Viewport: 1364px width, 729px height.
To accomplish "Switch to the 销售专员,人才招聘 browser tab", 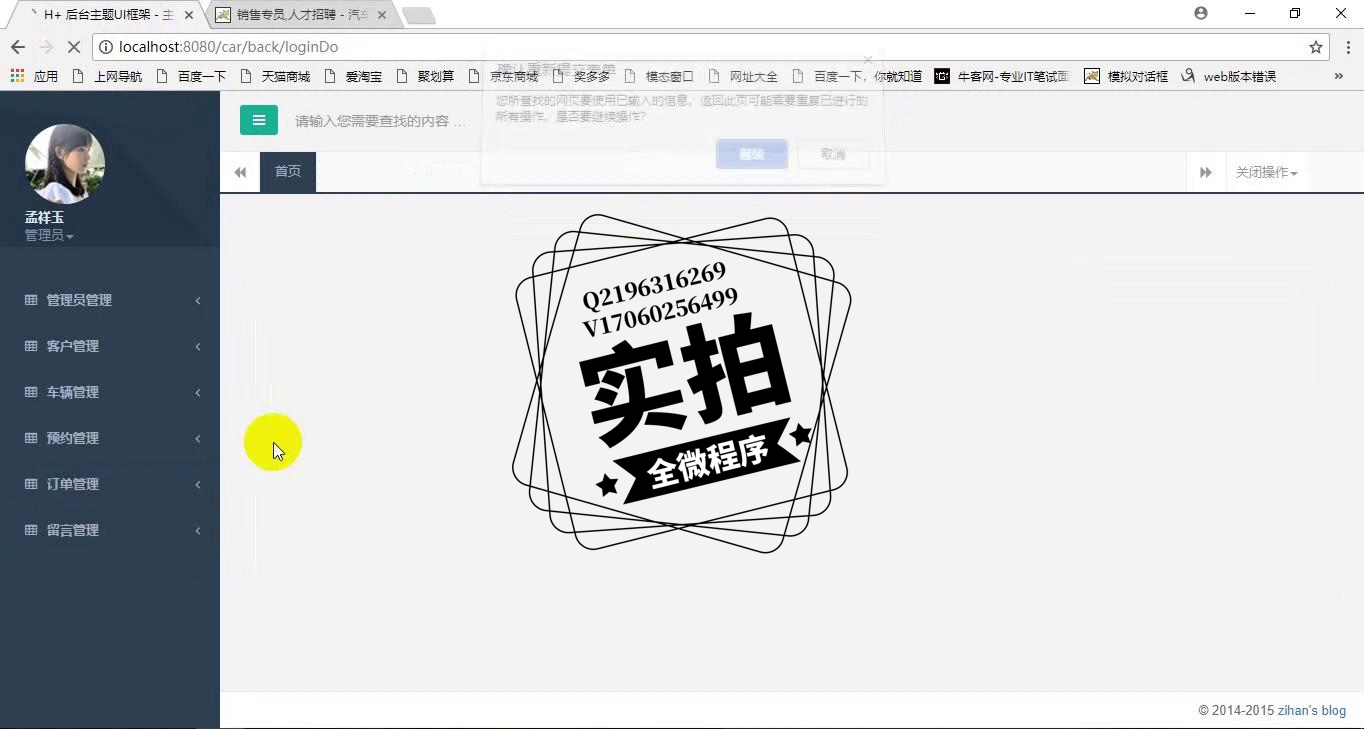I will 300,15.
